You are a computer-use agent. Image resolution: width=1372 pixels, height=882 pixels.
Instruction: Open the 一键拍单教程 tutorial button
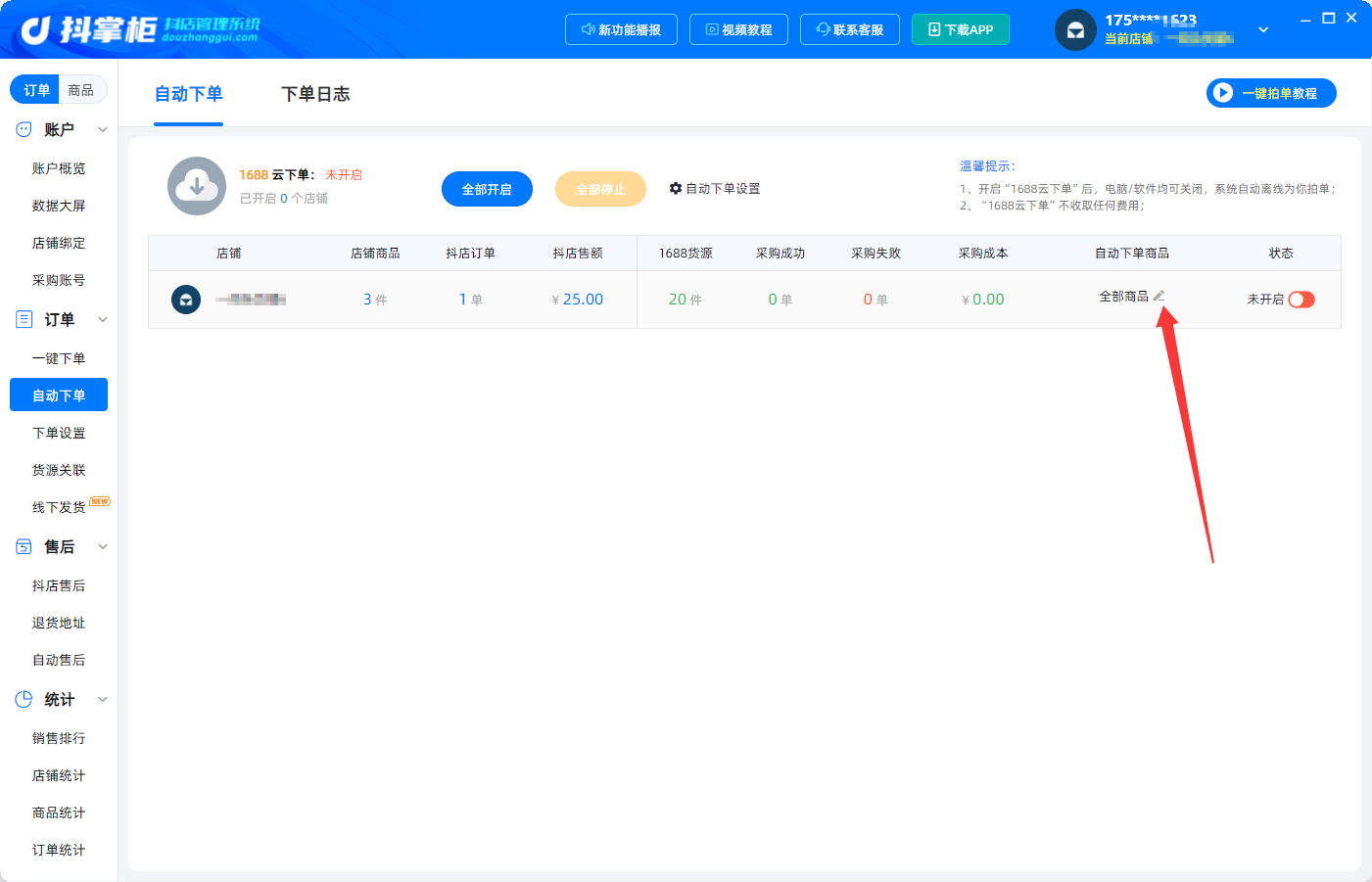coord(1271,93)
